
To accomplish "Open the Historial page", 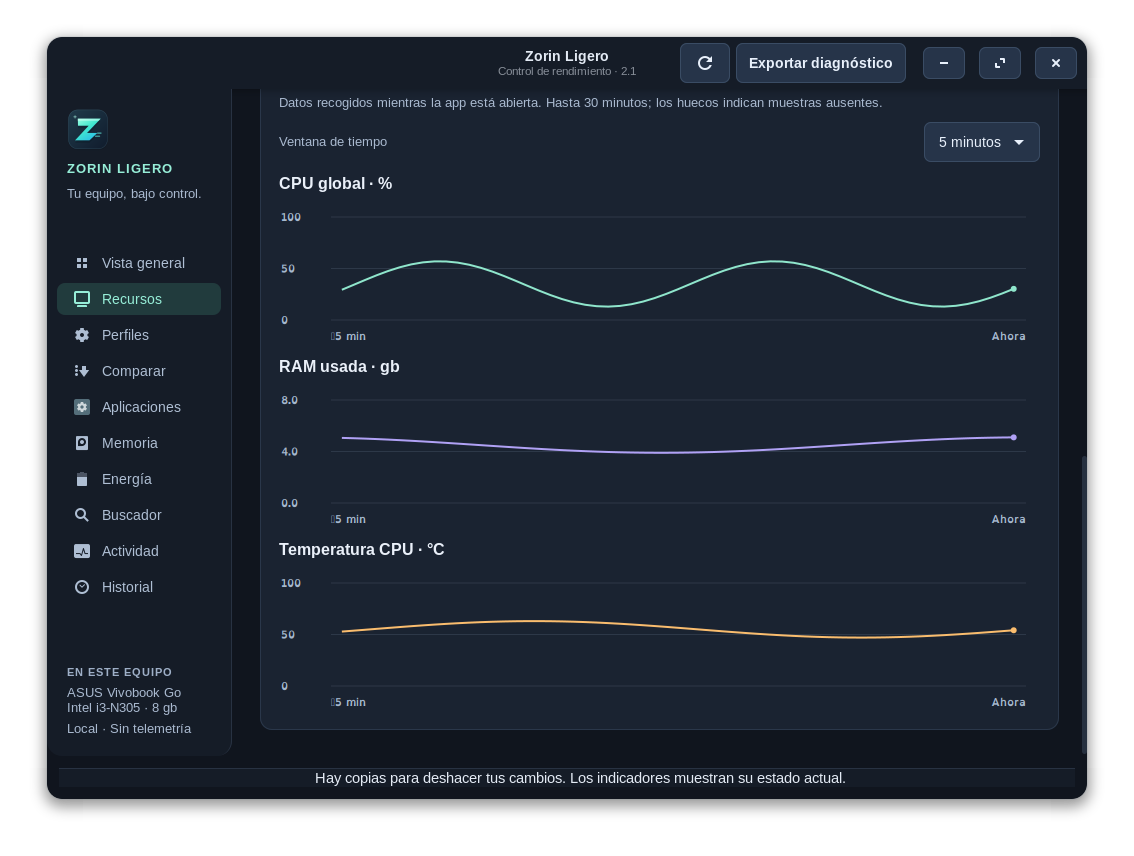I will [139, 587].
